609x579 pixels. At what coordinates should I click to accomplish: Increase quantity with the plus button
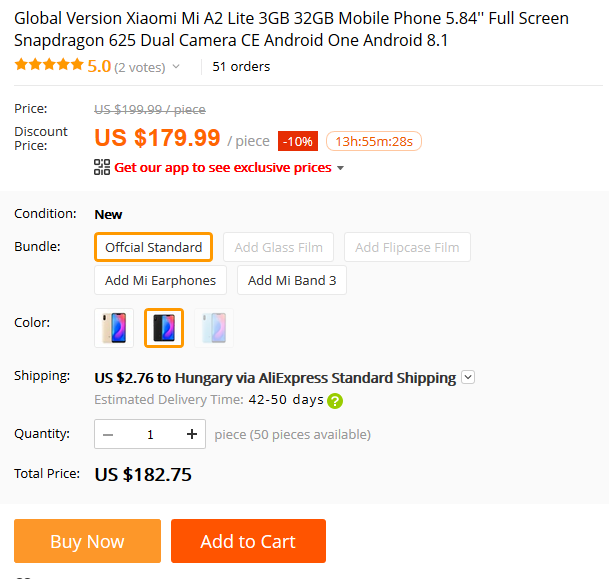pyautogui.click(x=192, y=434)
